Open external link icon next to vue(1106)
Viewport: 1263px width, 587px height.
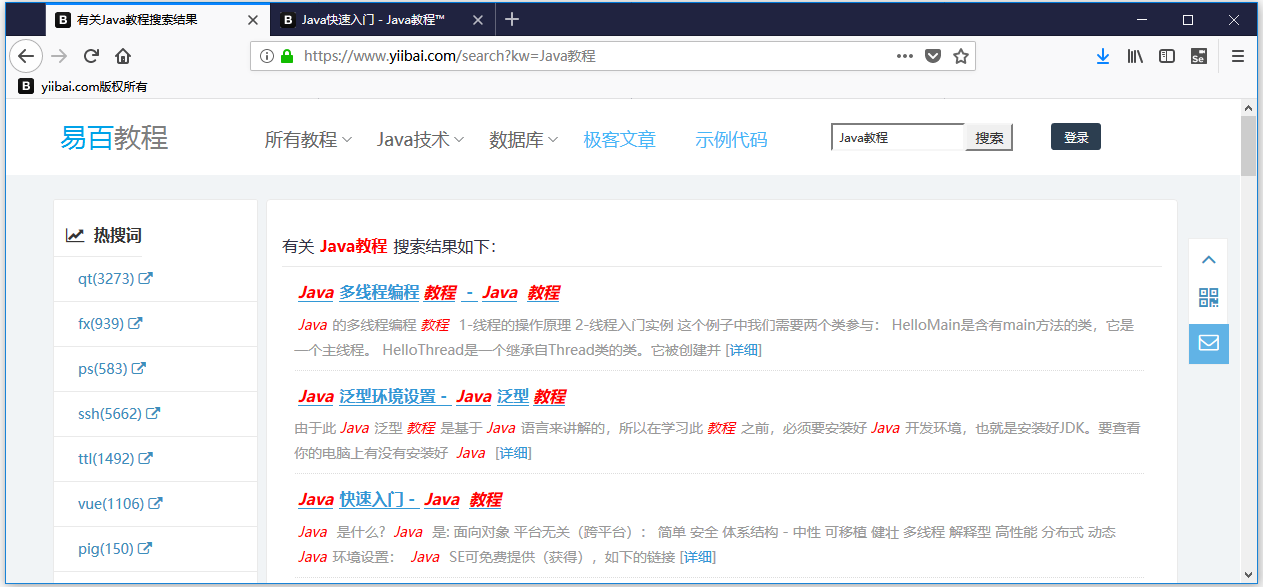(155, 504)
